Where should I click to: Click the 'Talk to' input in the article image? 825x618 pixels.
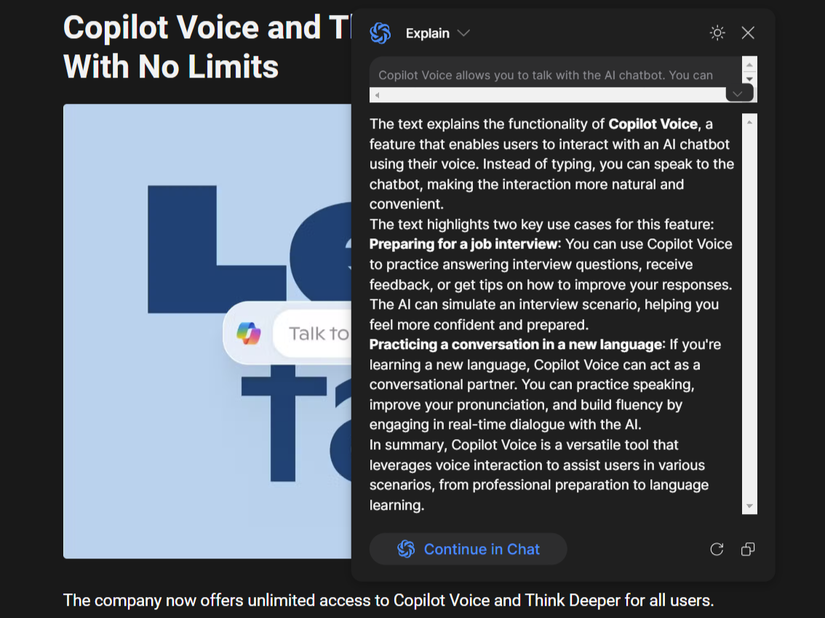(x=313, y=333)
